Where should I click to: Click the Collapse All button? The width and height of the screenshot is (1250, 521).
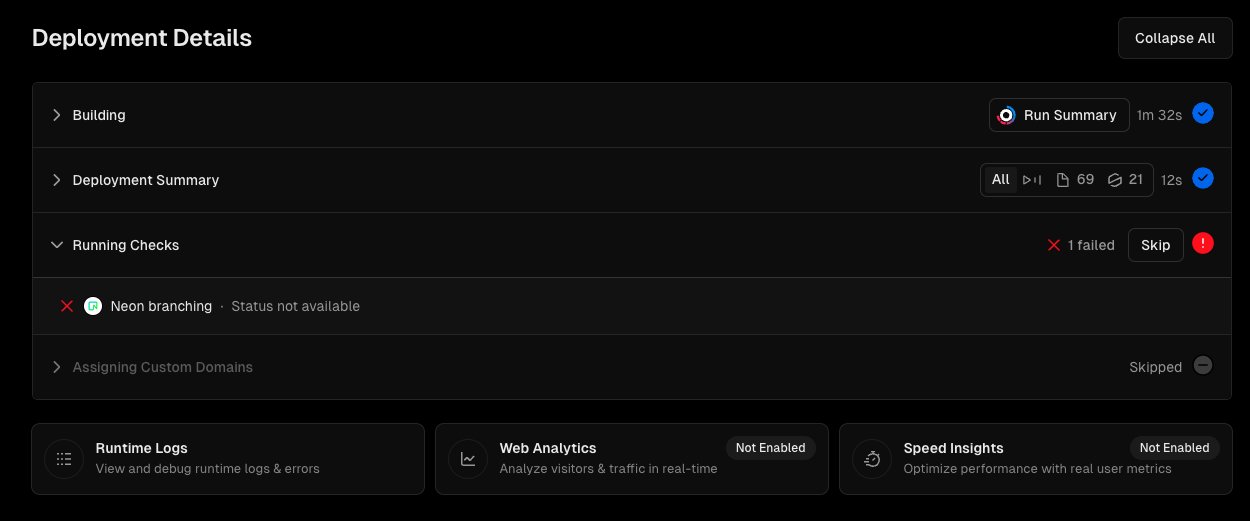click(x=1174, y=38)
